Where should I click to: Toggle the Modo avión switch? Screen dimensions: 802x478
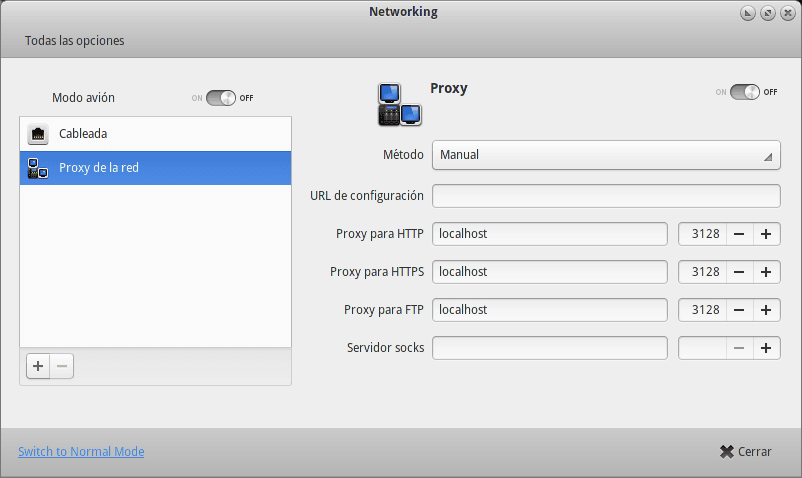221,98
